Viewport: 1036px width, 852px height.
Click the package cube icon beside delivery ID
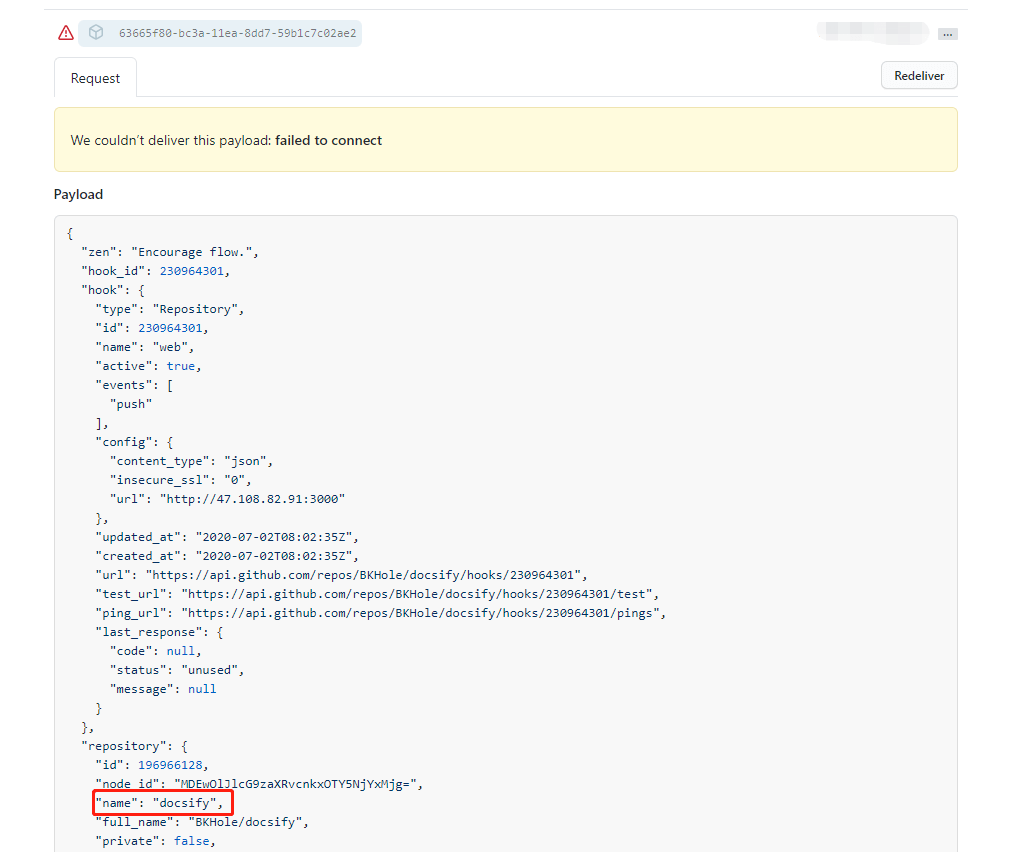pyautogui.click(x=96, y=33)
